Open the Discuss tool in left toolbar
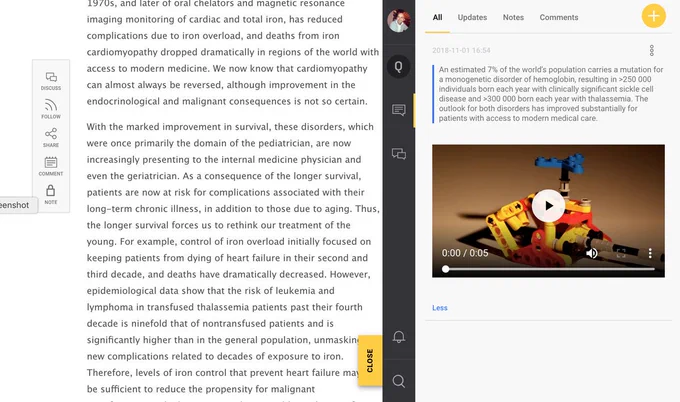Image resolution: width=680 pixels, height=402 pixels. point(51,81)
